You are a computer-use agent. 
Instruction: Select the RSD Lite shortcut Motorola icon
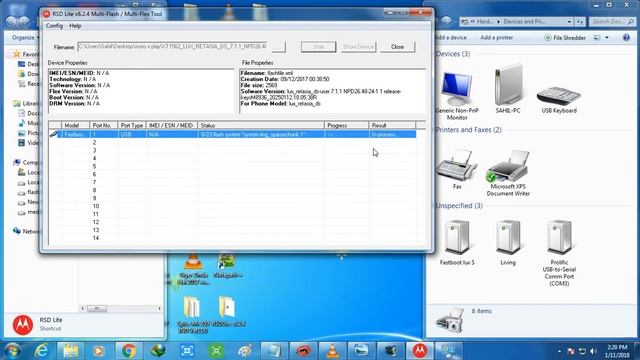[x=22, y=324]
